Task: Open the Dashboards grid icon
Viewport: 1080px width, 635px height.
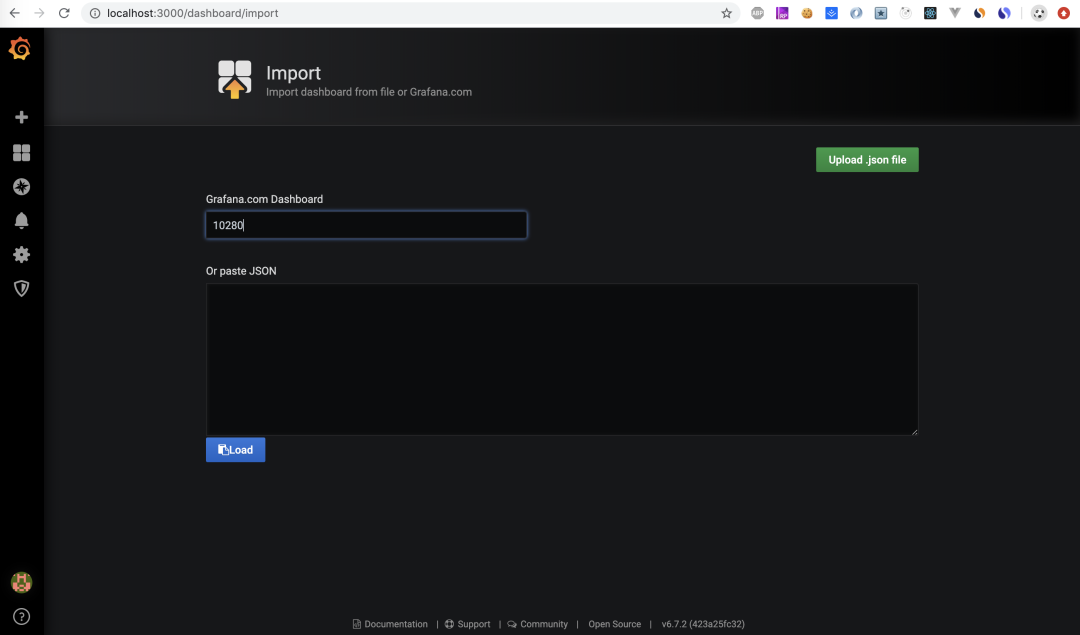Action: click(x=21, y=152)
